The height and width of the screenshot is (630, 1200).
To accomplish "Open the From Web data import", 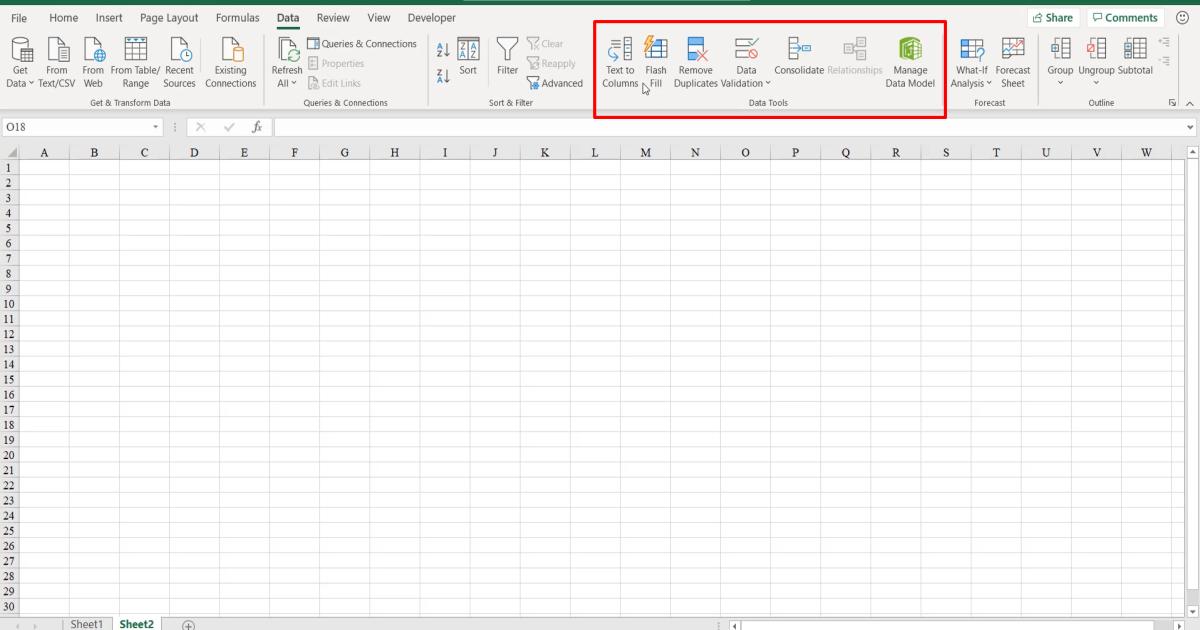I will point(93,62).
